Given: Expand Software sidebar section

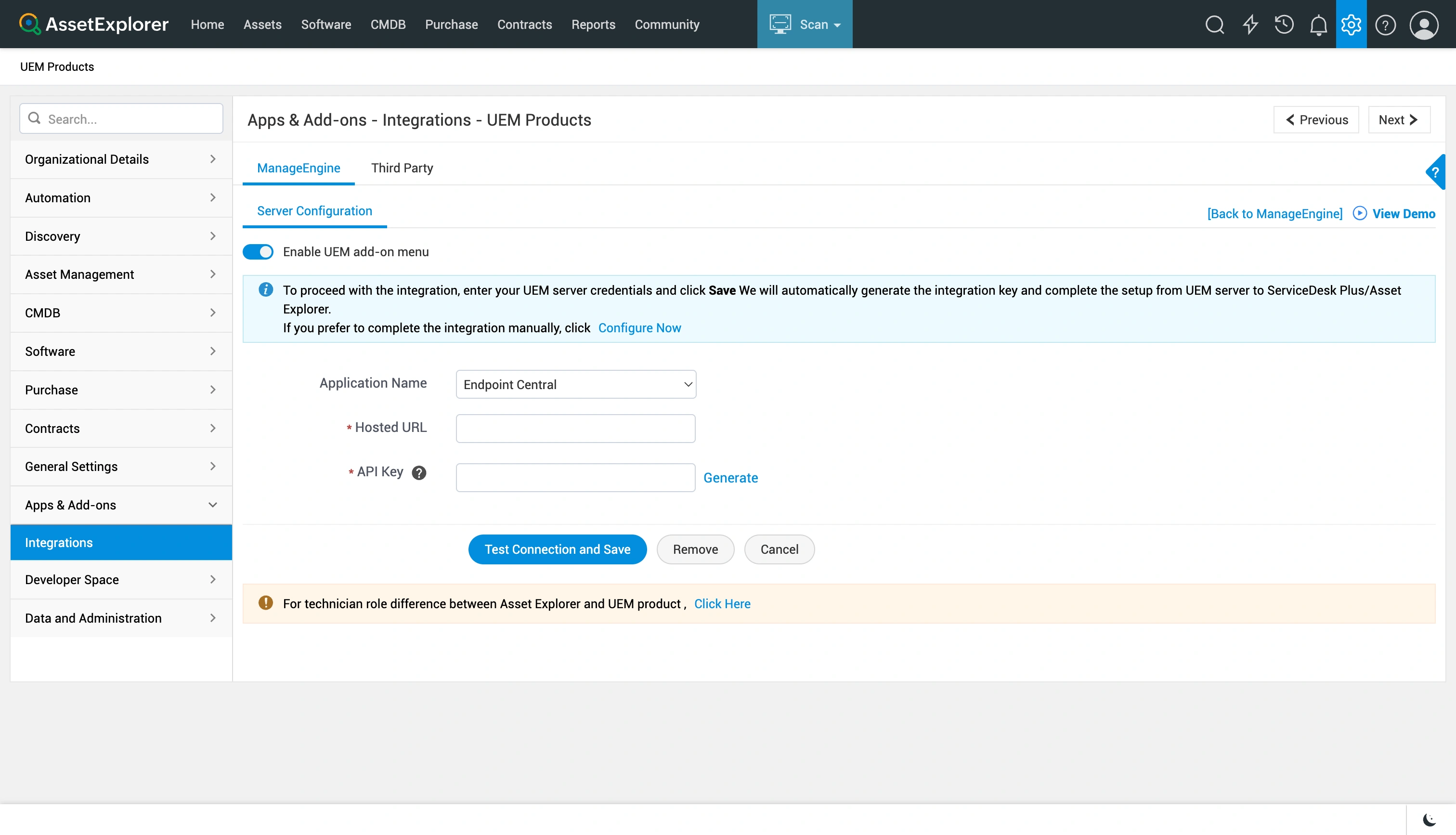Looking at the screenshot, I should 121,351.
